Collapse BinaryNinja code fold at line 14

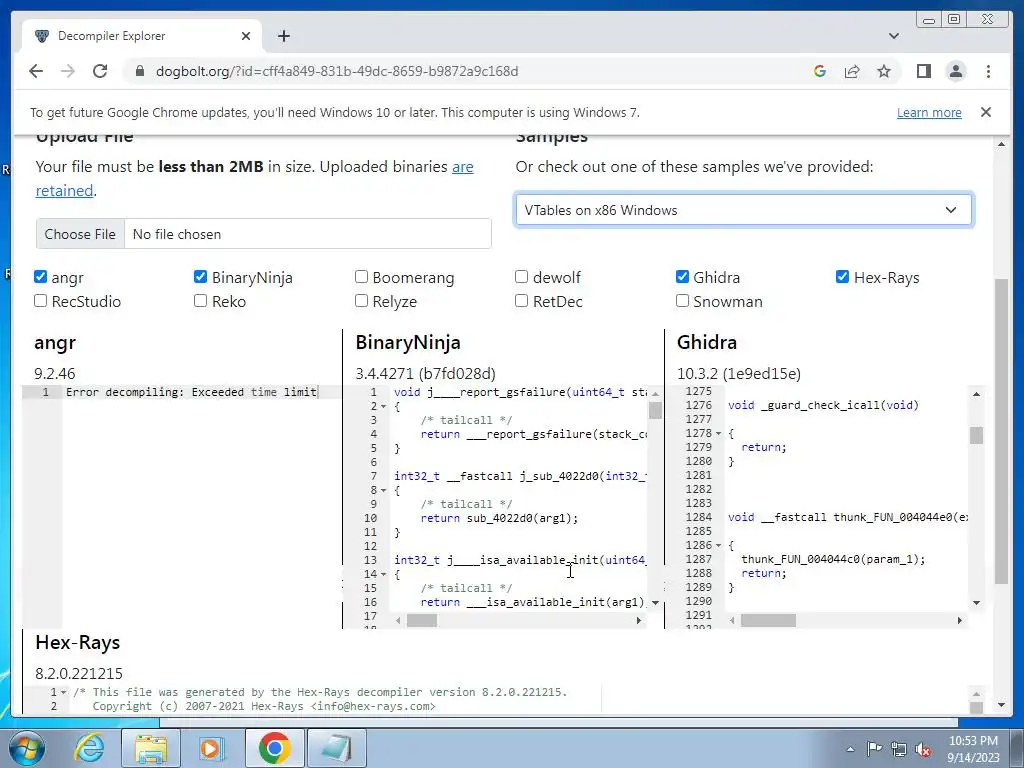(x=383, y=574)
